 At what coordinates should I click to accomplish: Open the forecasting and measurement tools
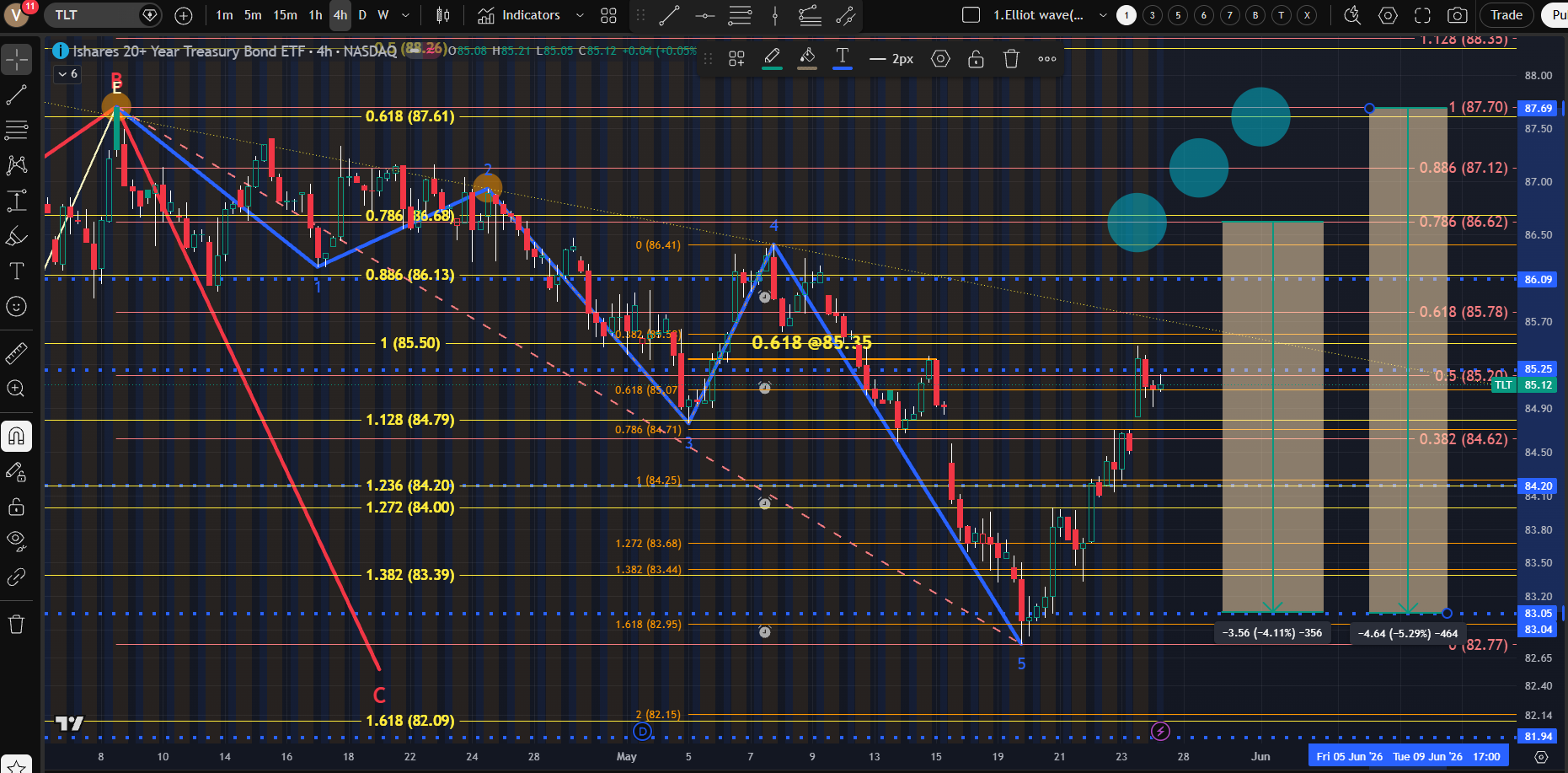point(17,201)
